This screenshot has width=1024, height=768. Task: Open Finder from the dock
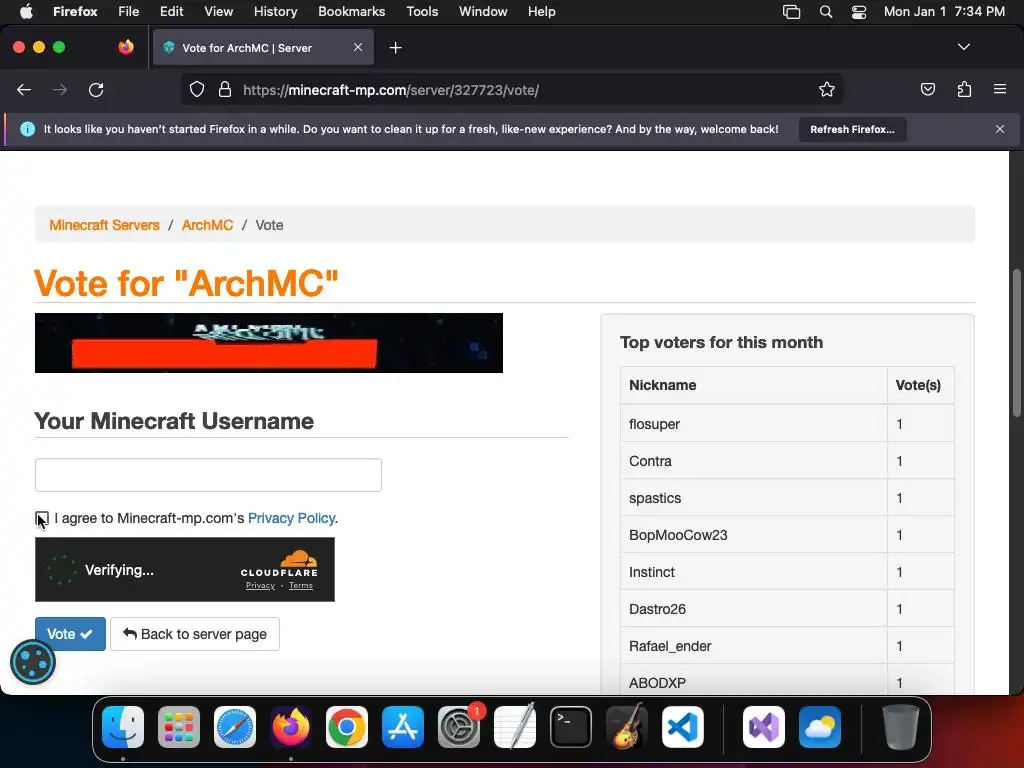[123, 727]
